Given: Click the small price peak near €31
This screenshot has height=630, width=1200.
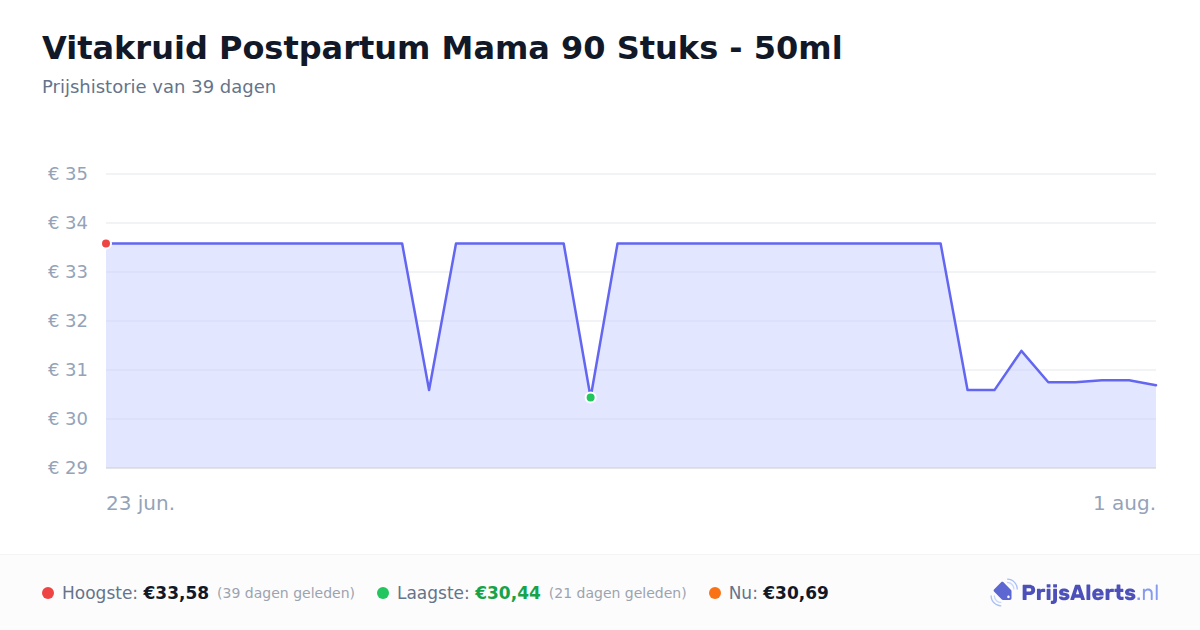Looking at the screenshot, I should 1020,351.
